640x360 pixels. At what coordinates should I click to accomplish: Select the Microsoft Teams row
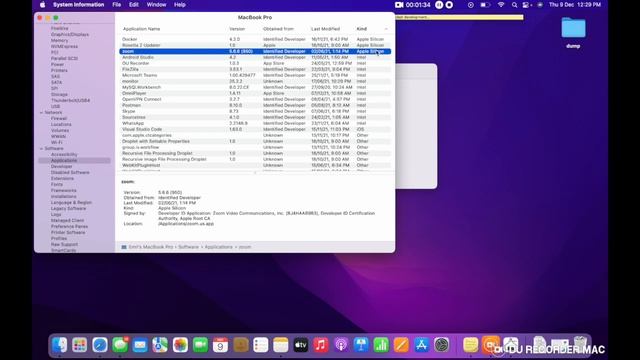255,76
